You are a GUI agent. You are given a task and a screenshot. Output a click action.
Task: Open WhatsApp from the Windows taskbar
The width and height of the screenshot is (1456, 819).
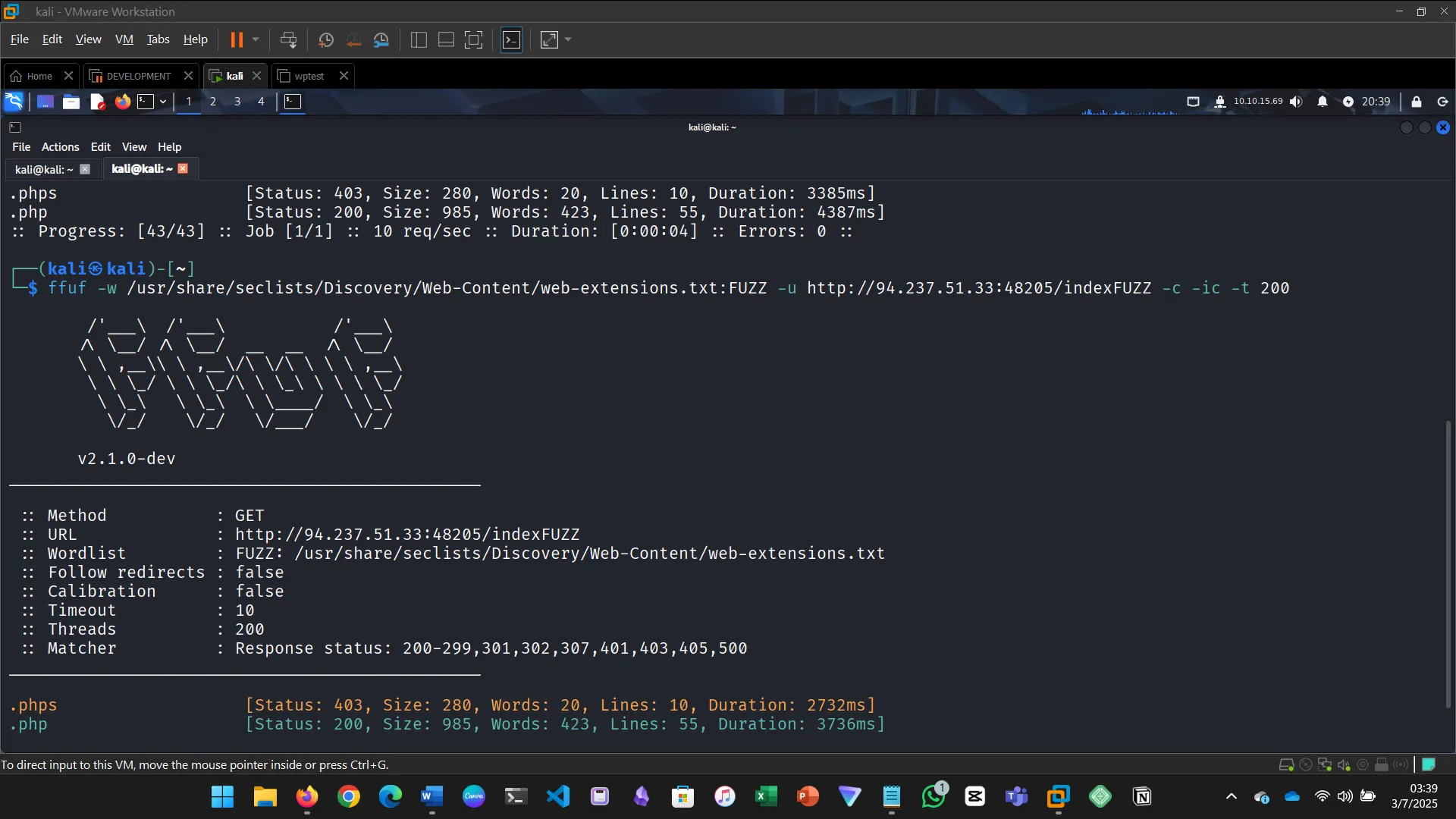(x=934, y=796)
